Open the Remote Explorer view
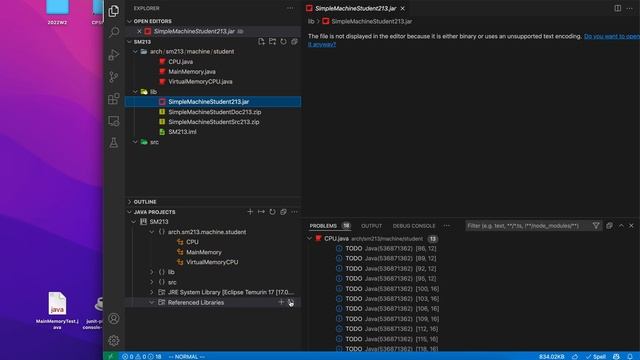Image resolution: width=640 pixels, height=360 pixels. [x=114, y=121]
